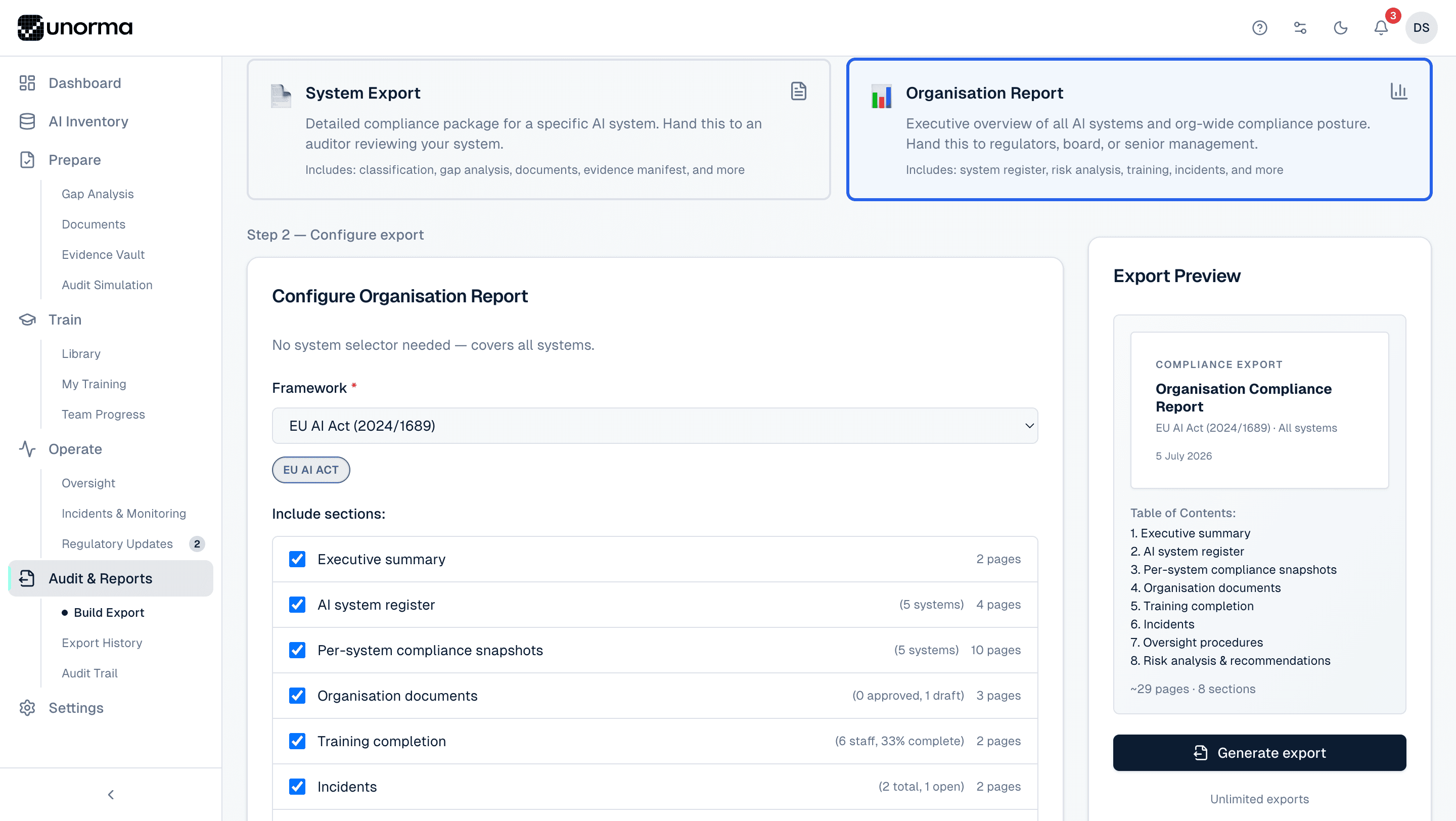1456x821 pixels.
Task: Open Regulatory Updates
Action: pos(117,543)
